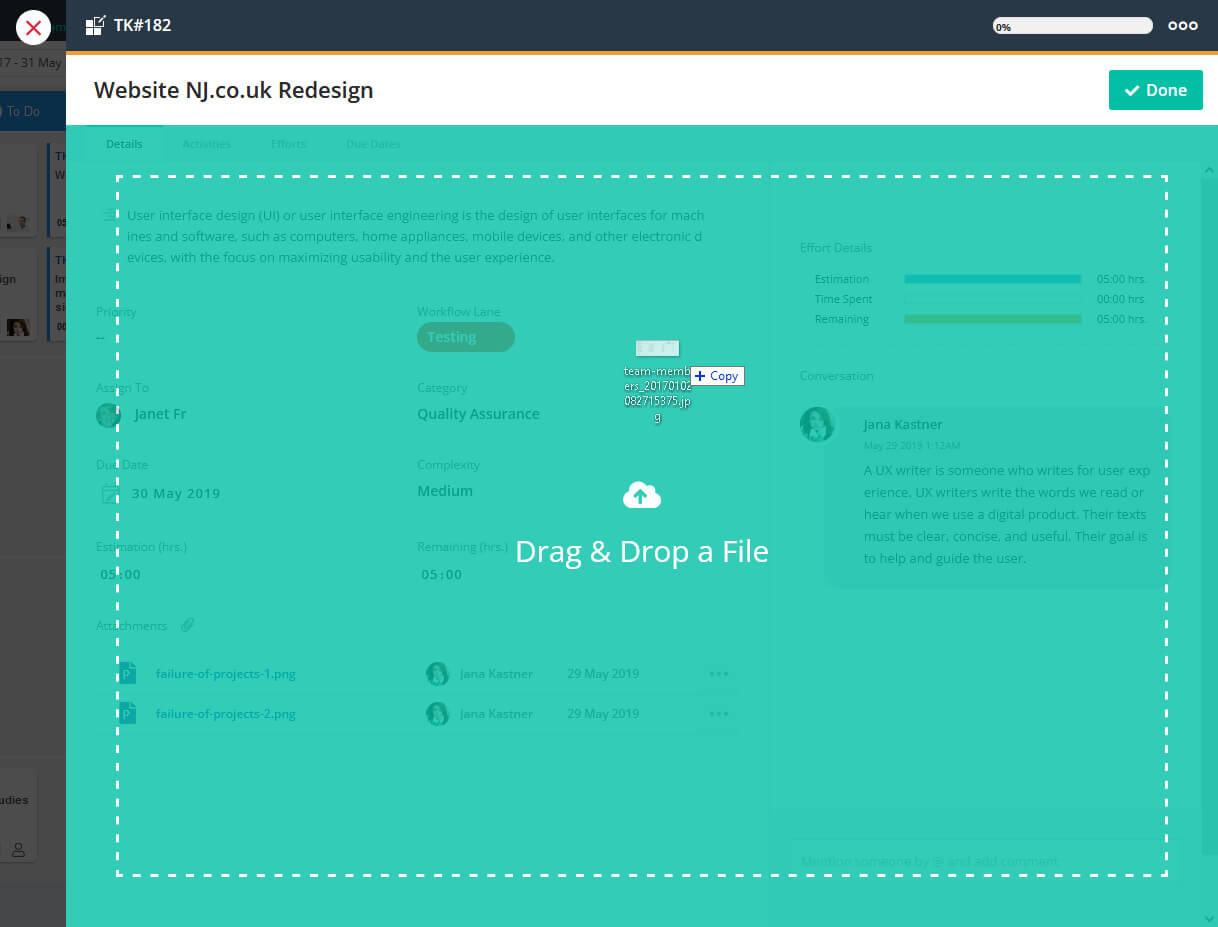1218x927 pixels.
Task: Click the 0% task progress bar
Action: coord(1072,27)
